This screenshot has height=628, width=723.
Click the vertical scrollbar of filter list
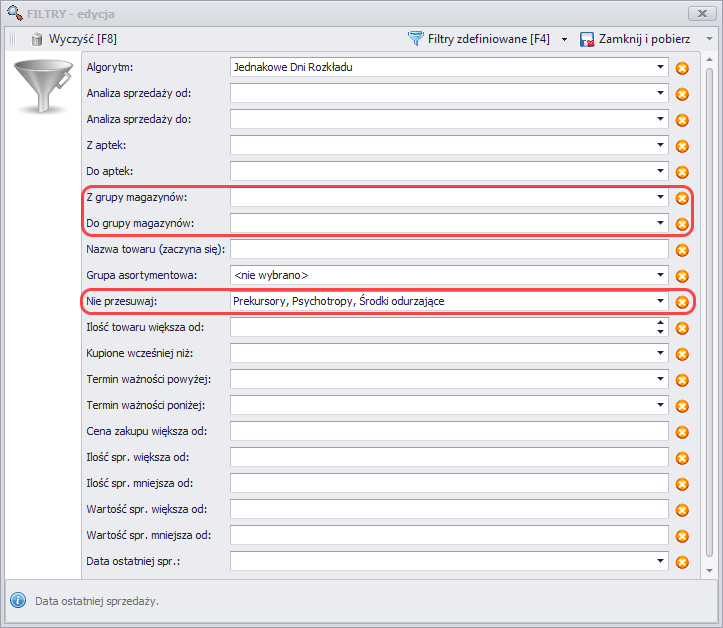709,300
